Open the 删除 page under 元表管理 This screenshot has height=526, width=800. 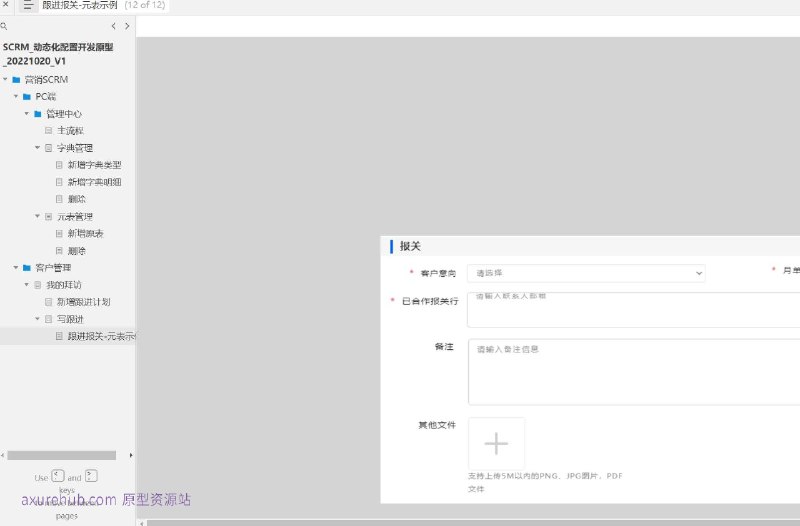coord(77,251)
